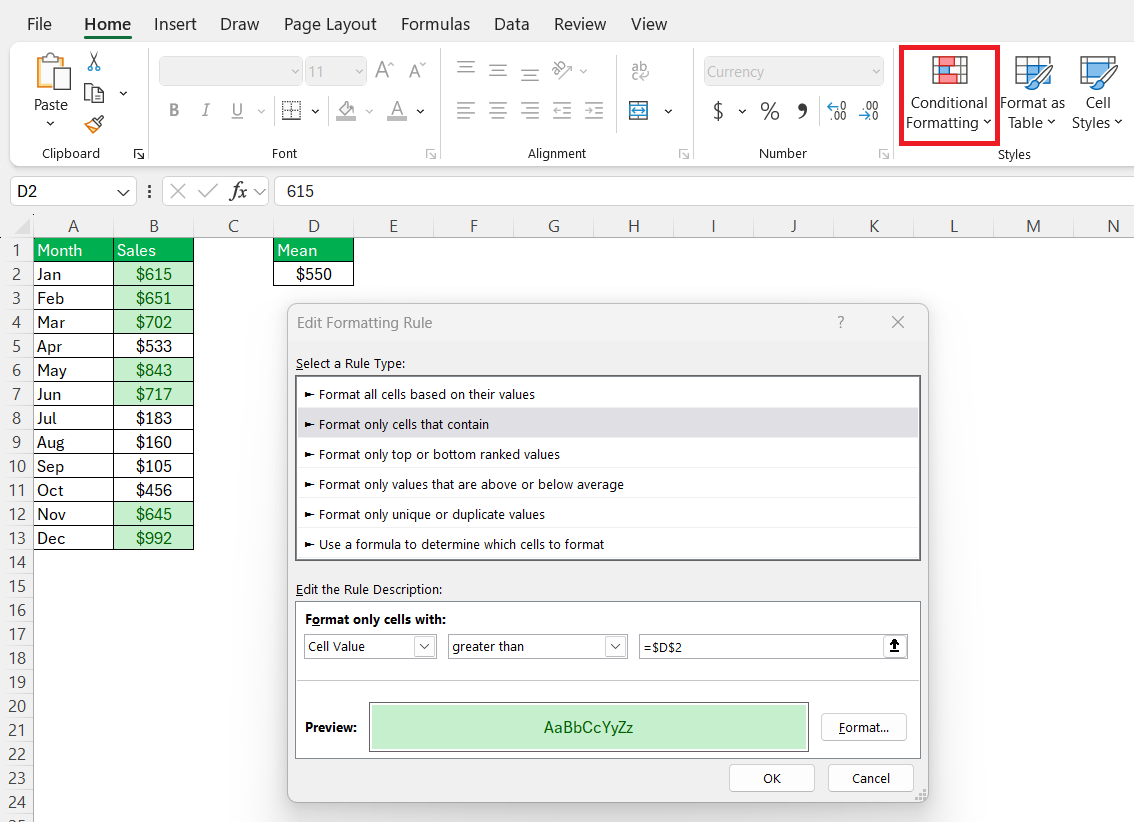Open the dialog help question mark

840,322
